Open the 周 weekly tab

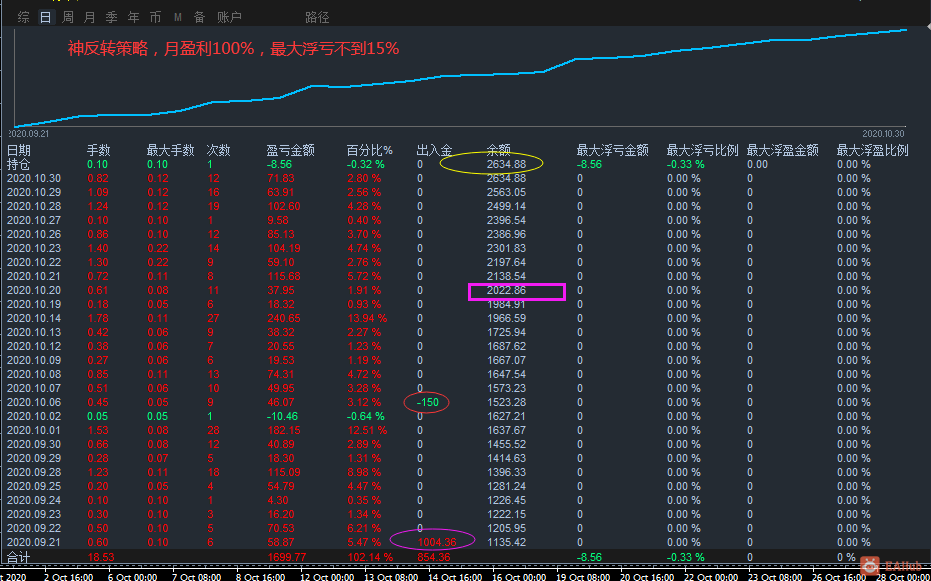[x=68, y=17]
